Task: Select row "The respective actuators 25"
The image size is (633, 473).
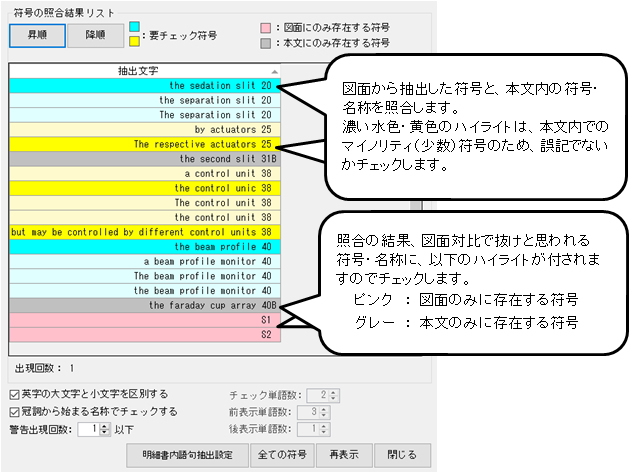Action: coord(145,144)
